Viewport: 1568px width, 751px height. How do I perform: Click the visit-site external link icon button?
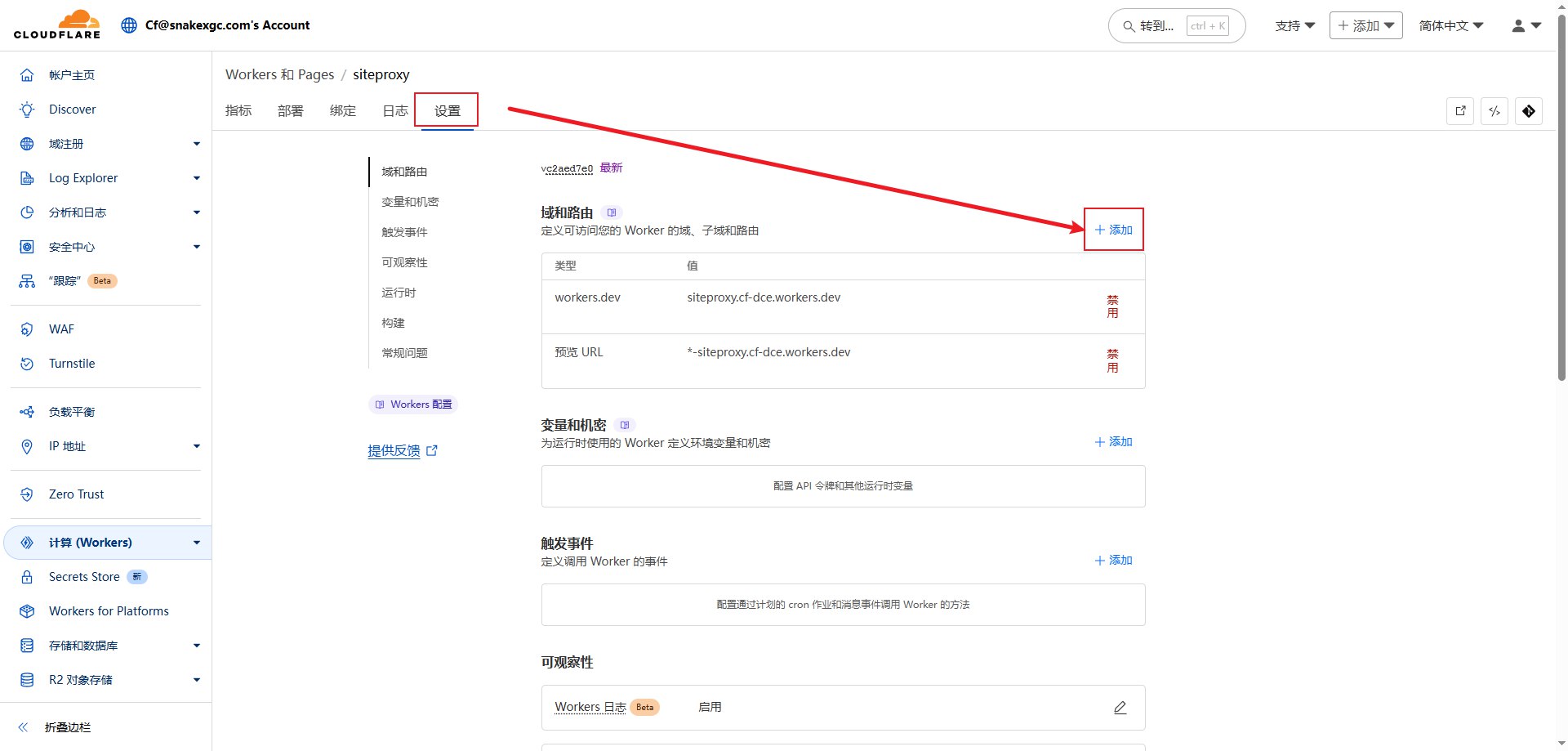[x=1460, y=111]
